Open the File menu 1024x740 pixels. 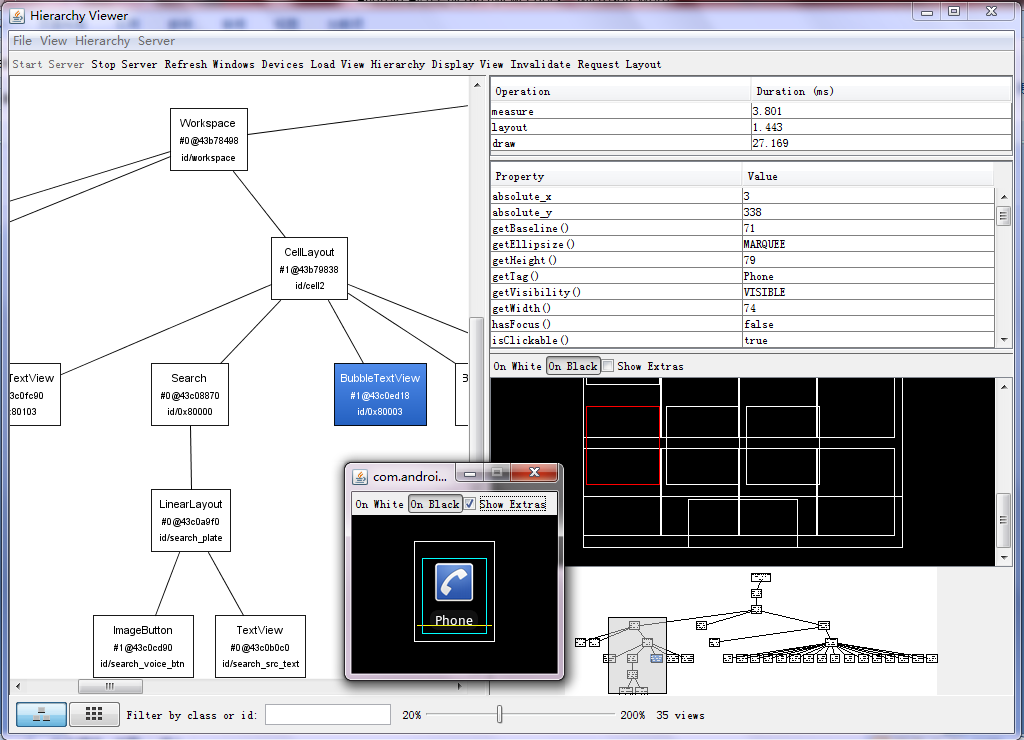21,41
